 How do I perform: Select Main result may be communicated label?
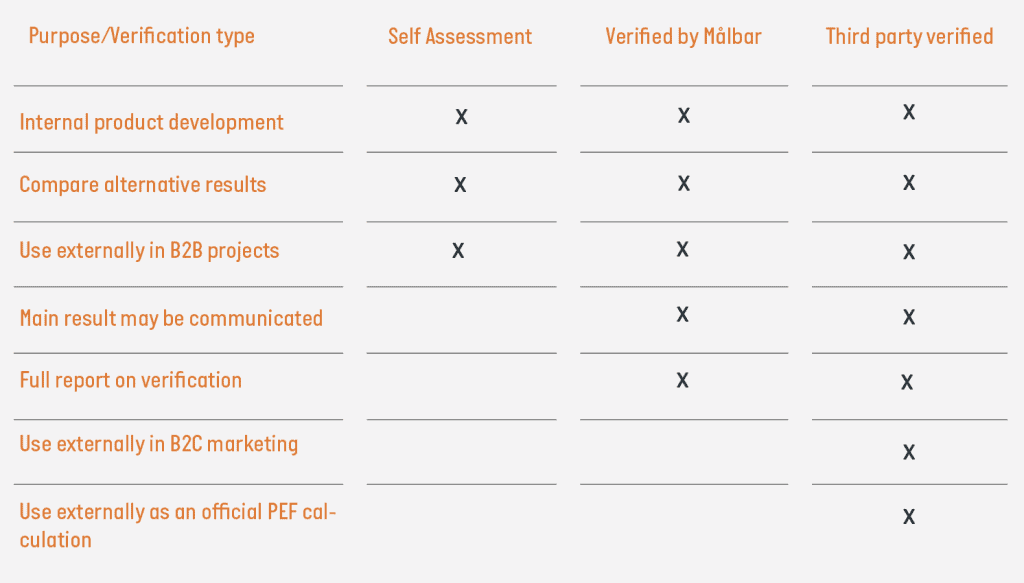(x=171, y=319)
